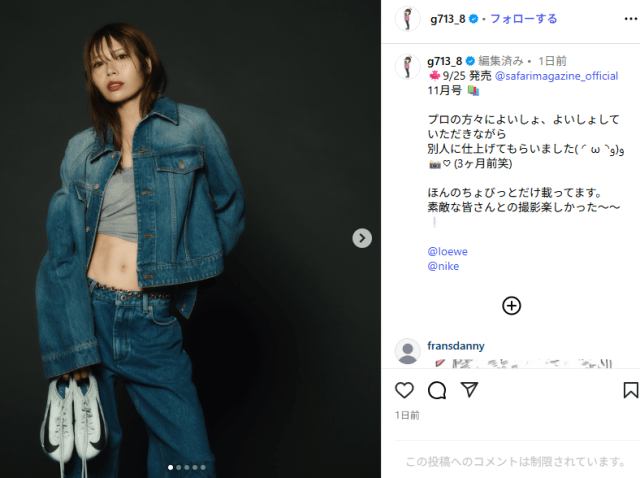Screen dimensions: 640x478
Task: Advance to the next photo with the arrow
Action: (362, 238)
